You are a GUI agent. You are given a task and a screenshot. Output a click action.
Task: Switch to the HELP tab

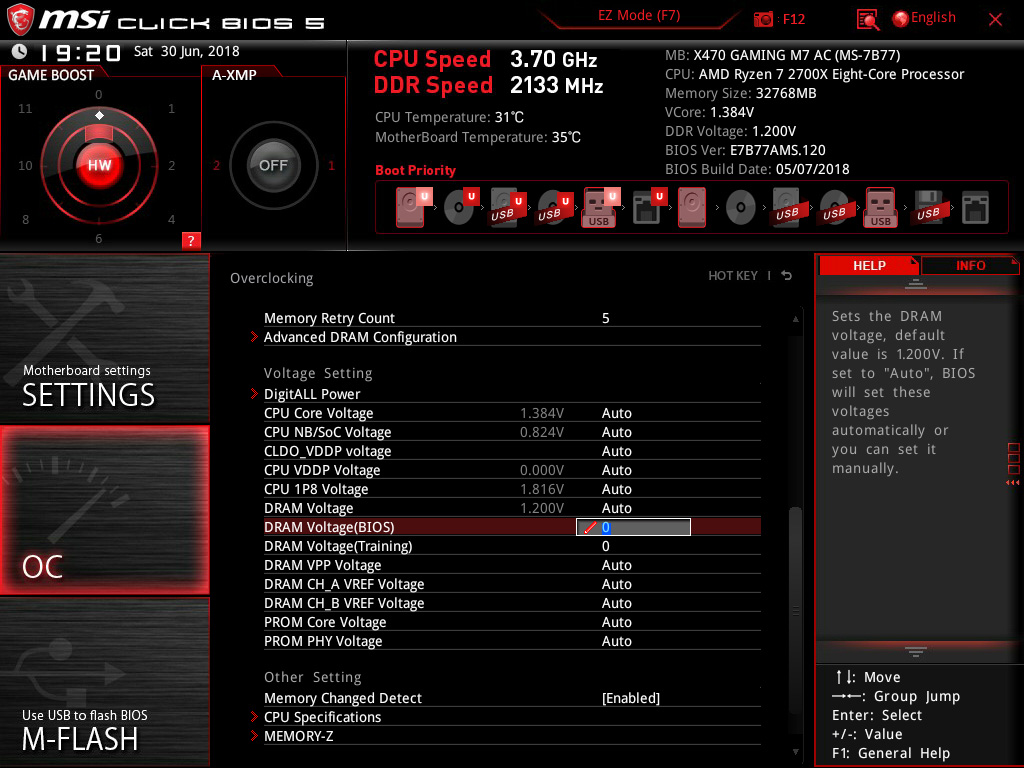click(x=869, y=265)
